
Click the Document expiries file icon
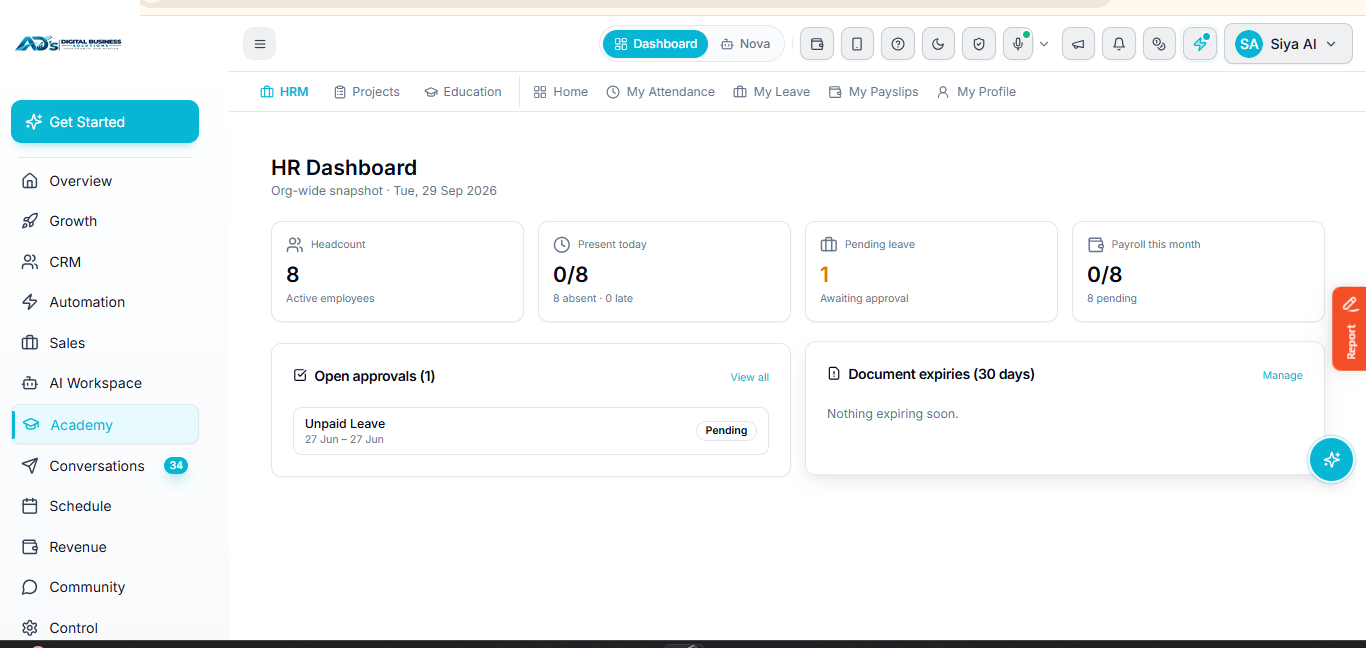834,374
